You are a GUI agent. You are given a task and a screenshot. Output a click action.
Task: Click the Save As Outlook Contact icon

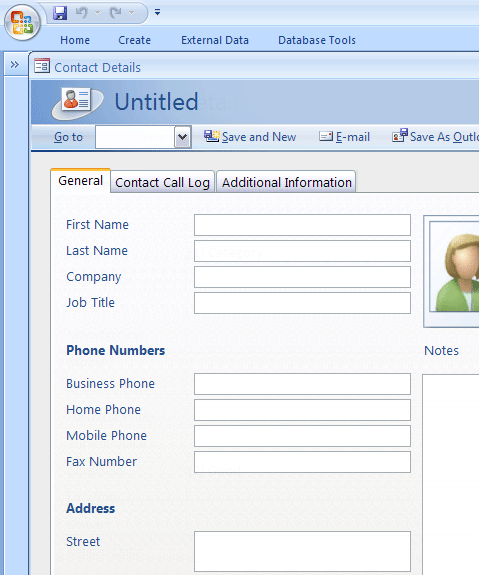(x=400, y=135)
